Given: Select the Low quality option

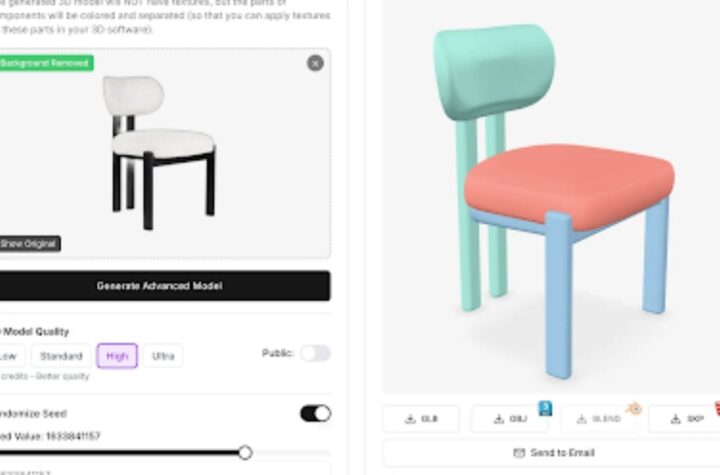Looking at the screenshot, I should 9,356.
